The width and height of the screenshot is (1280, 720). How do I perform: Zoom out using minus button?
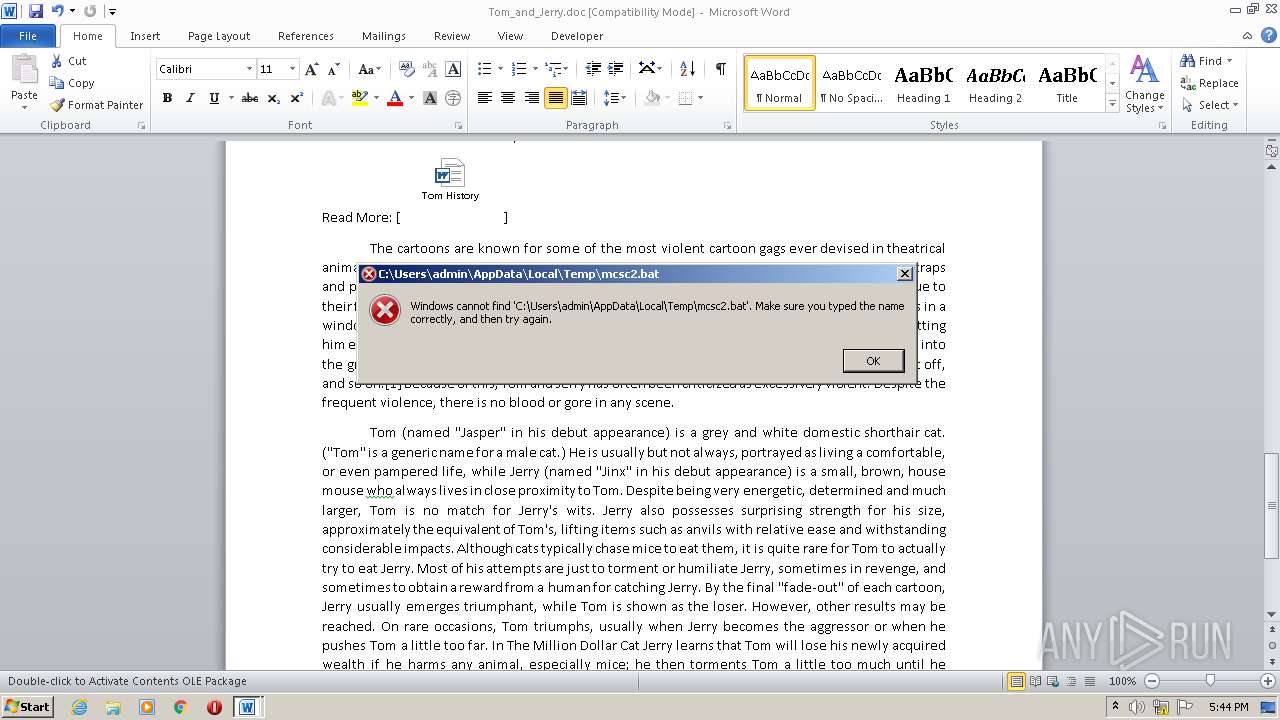click(1151, 681)
